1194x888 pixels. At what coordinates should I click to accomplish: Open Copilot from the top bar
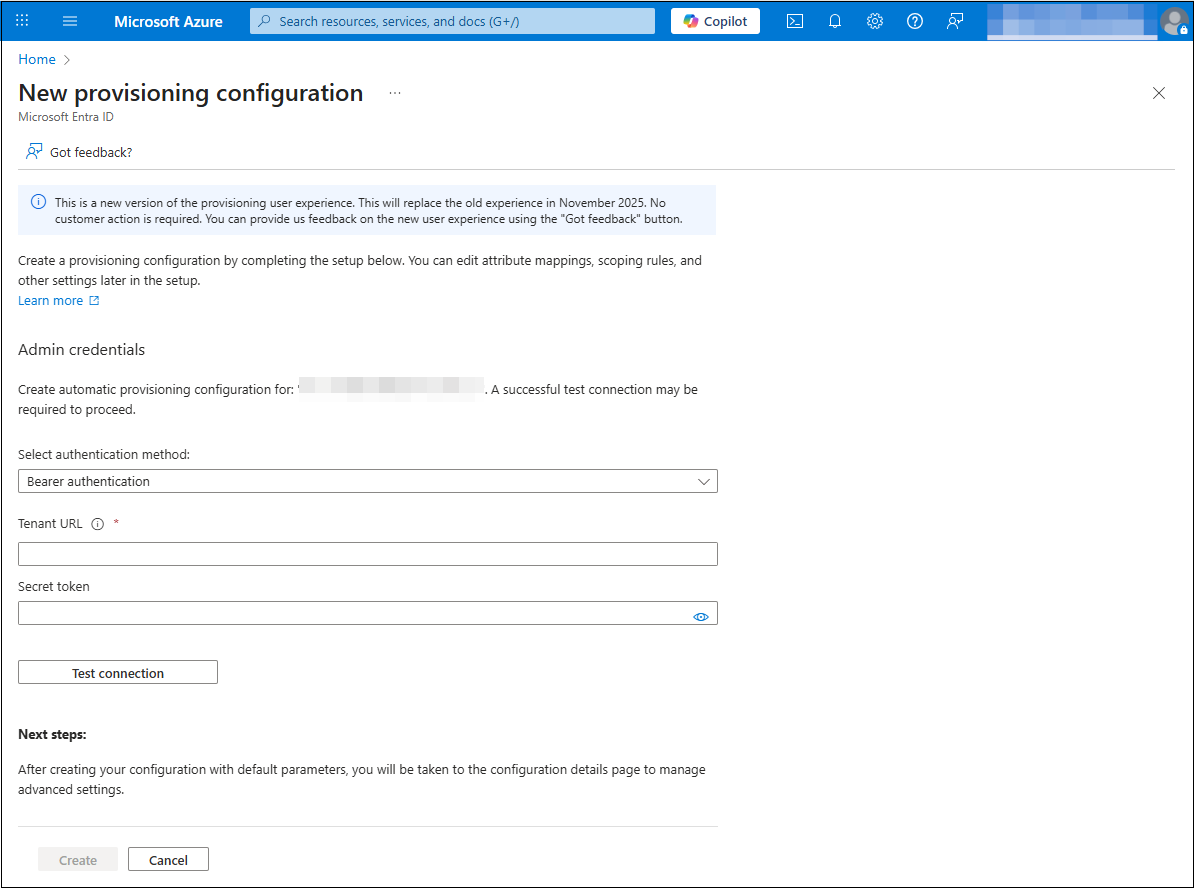pos(715,21)
